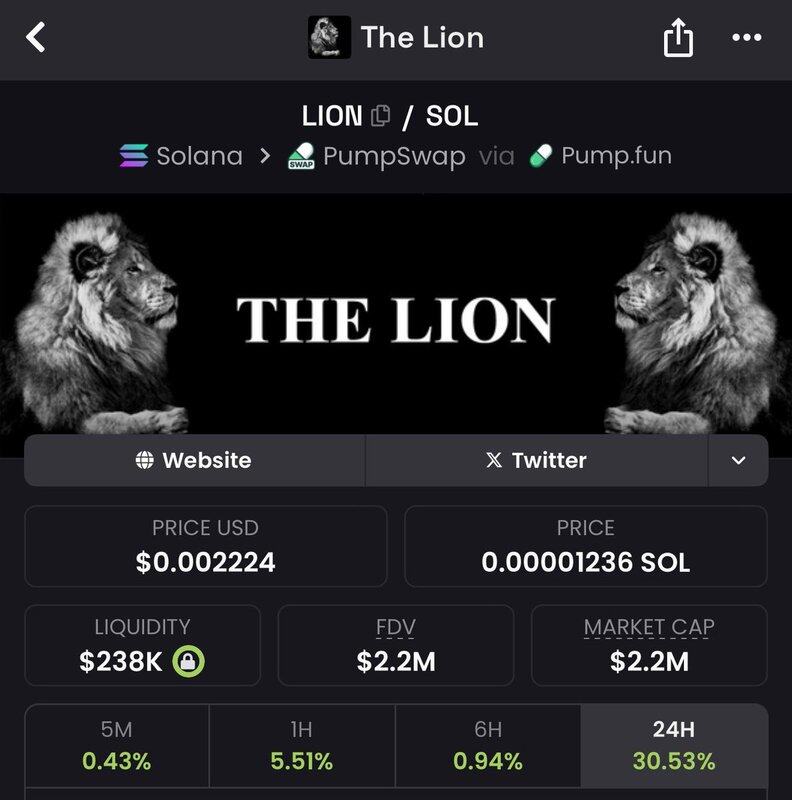792x800 pixels.
Task: Open the three-dots more options menu
Action: coord(747,39)
